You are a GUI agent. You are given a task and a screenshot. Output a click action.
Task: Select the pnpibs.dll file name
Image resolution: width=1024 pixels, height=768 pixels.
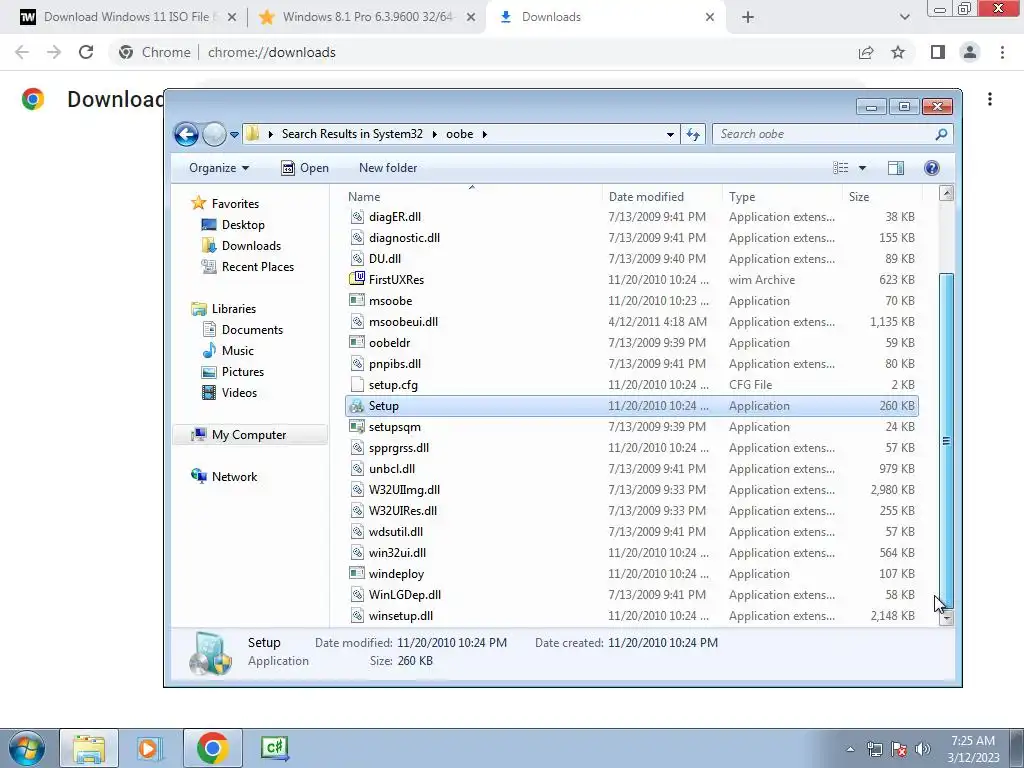point(394,364)
